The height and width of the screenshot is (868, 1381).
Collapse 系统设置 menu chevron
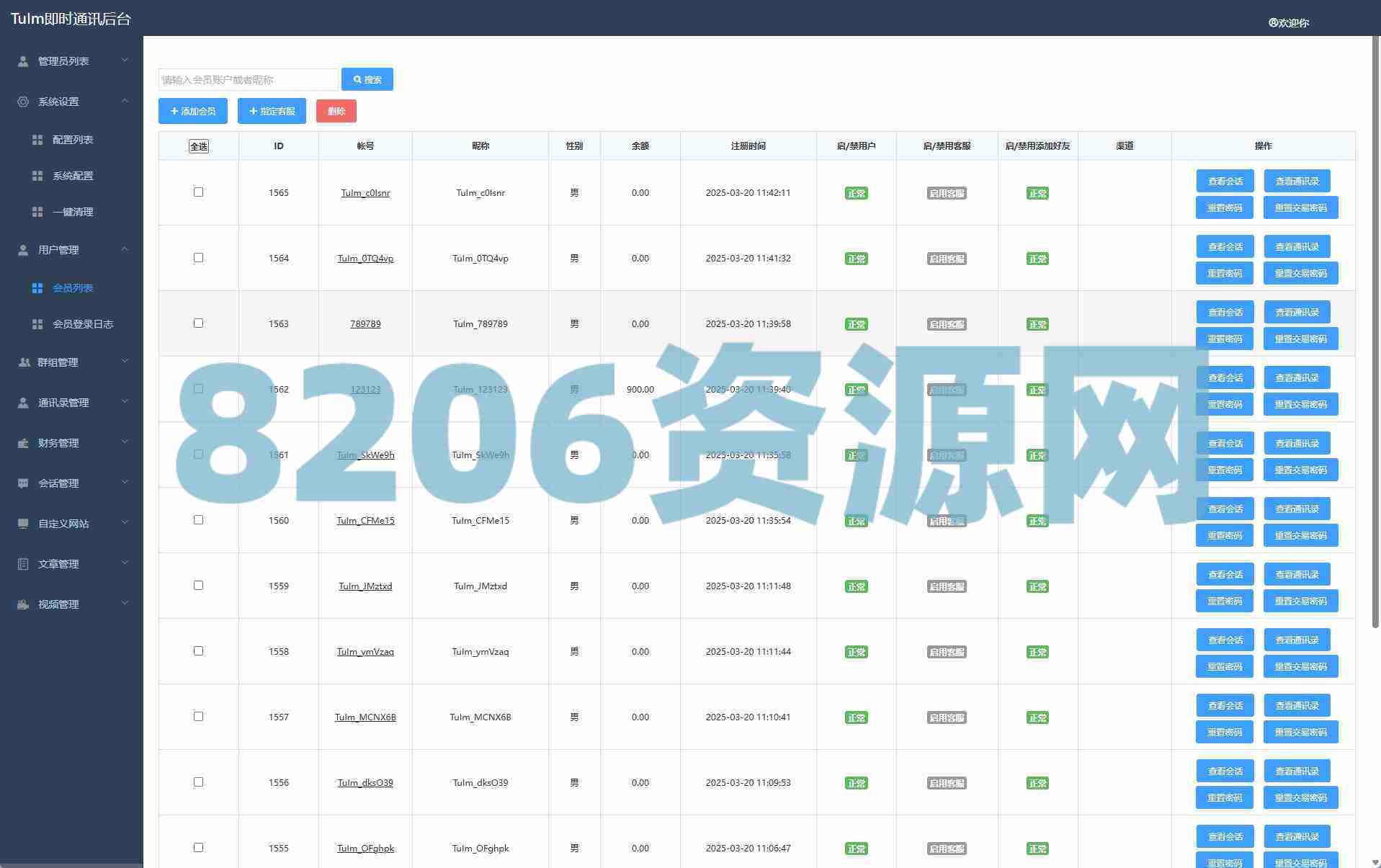125,101
